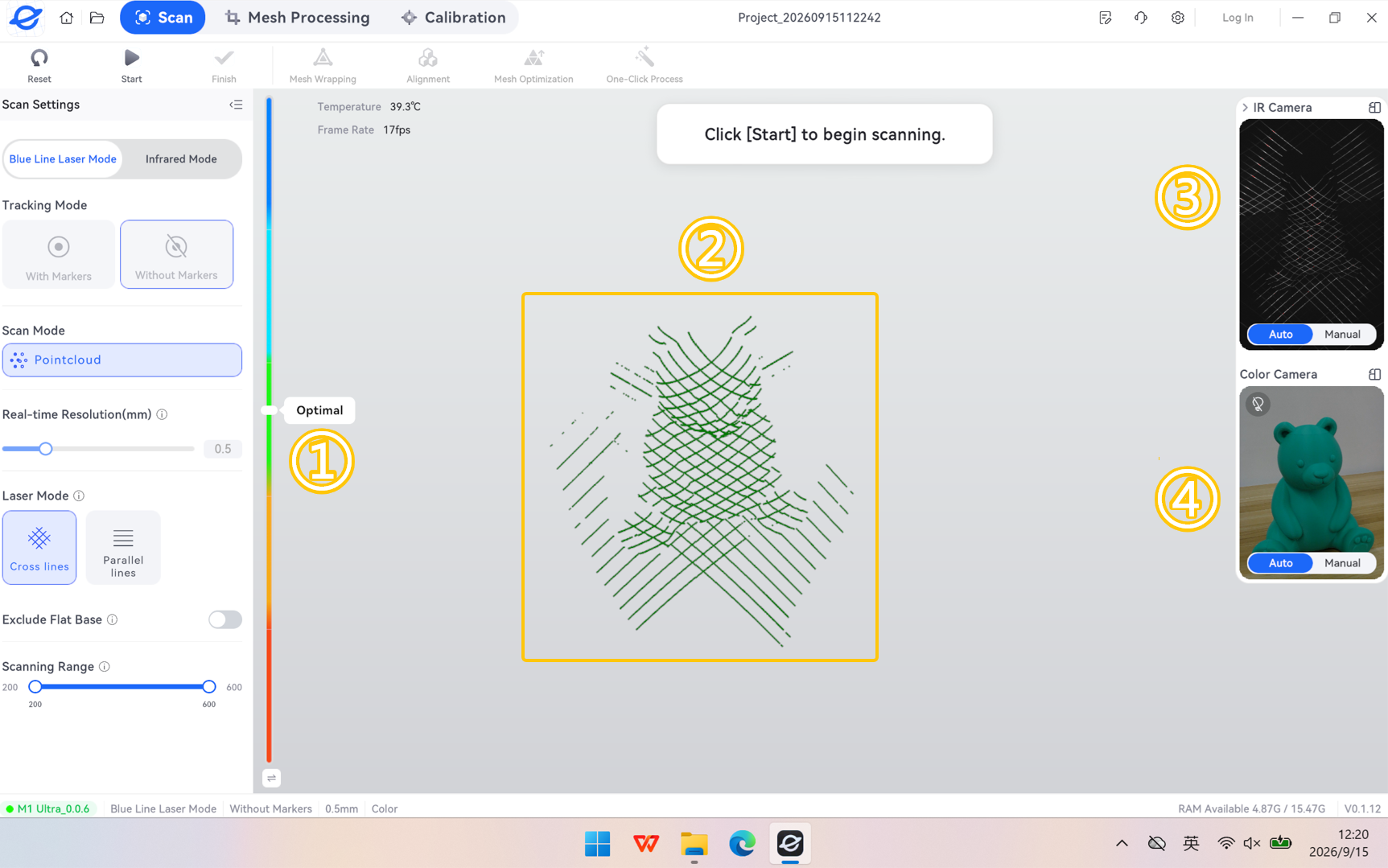Go to the home screen icon
Viewport: 1388px width, 868px height.
[x=67, y=18]
